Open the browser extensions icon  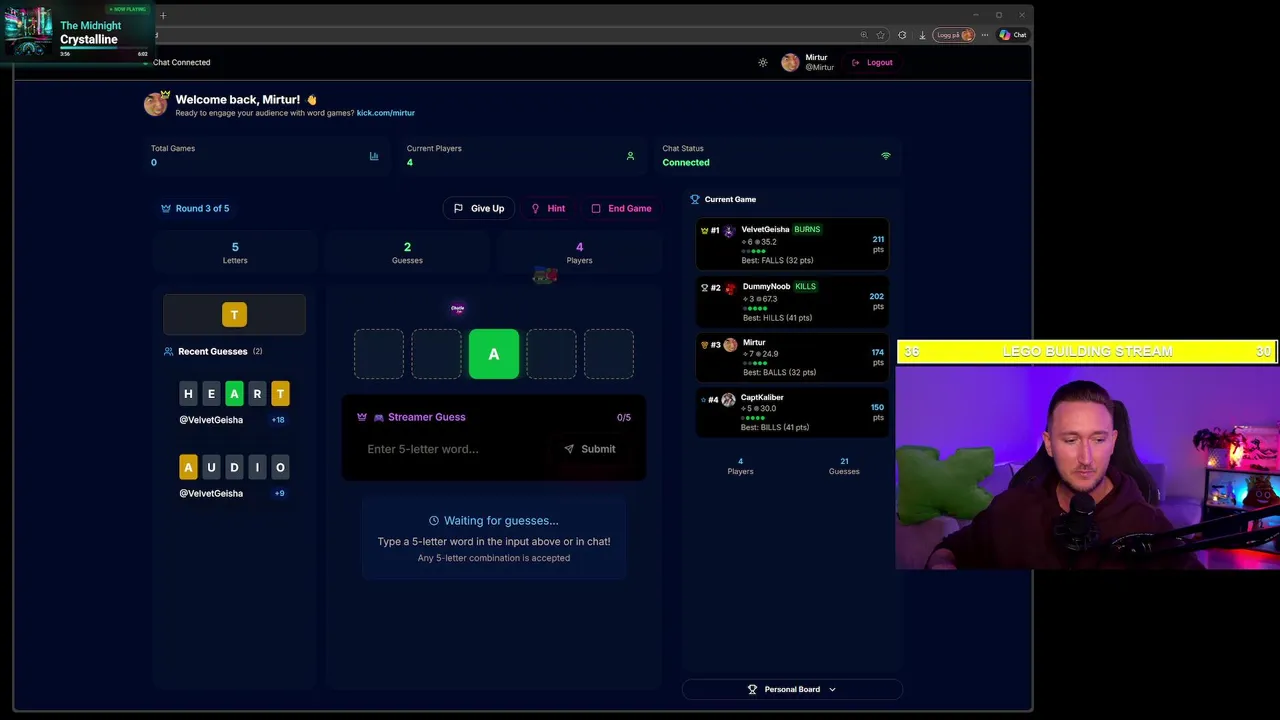[x=902, y=35]
